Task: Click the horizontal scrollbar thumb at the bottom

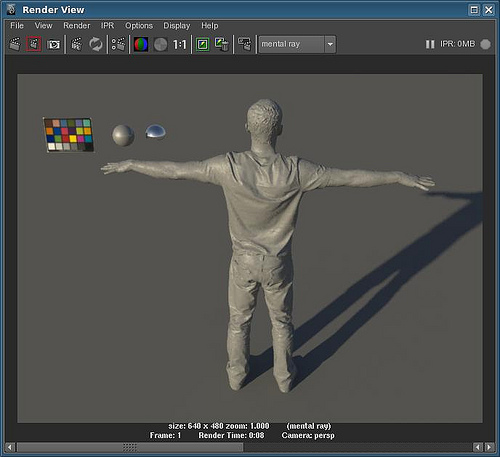Action: coord(130,447)
